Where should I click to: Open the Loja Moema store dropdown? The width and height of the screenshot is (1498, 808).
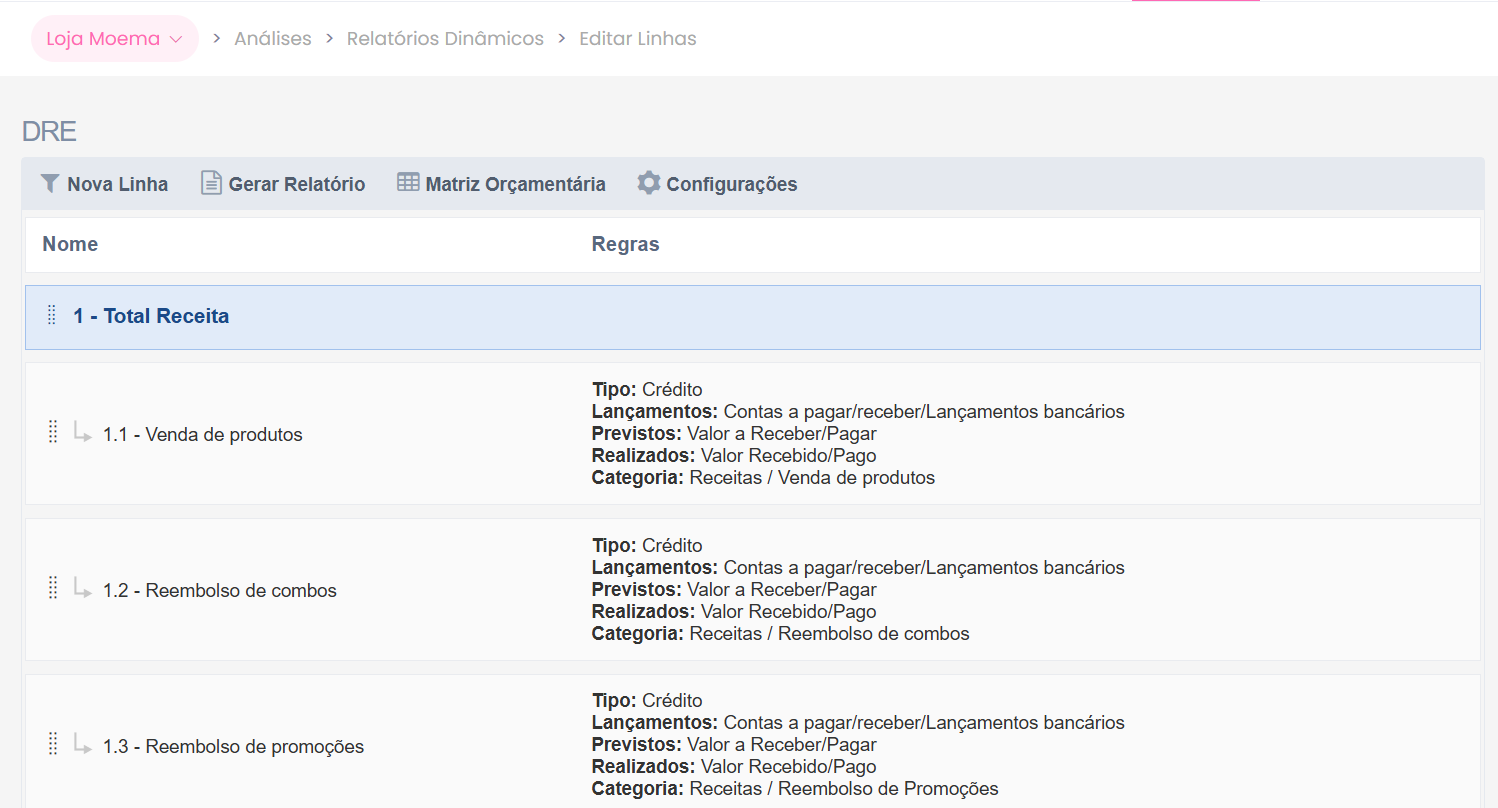coord(115,39)
